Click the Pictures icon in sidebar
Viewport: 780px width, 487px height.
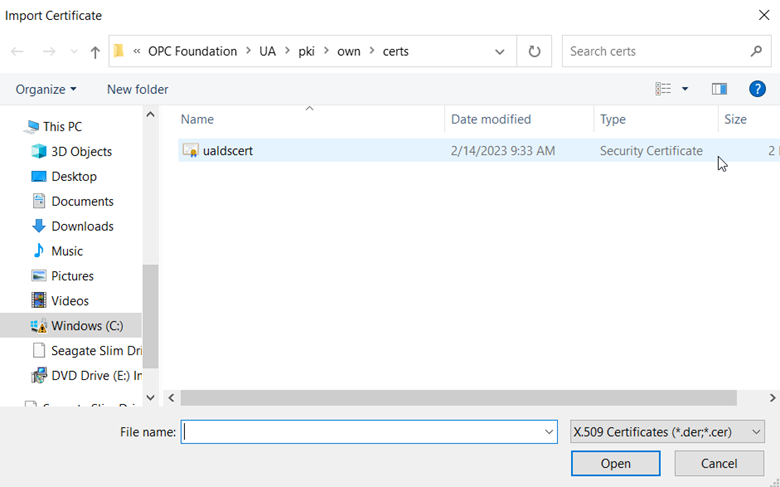coord(38,276)
